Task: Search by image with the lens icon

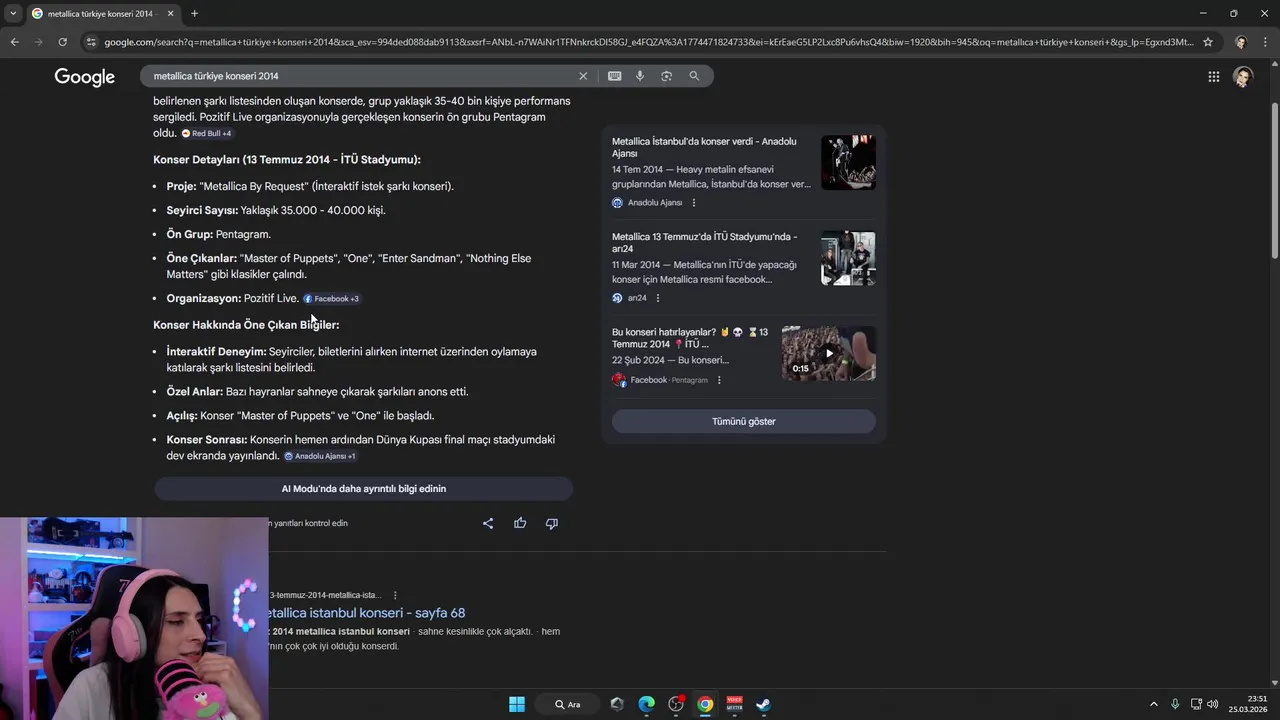Action: (666, 76)
